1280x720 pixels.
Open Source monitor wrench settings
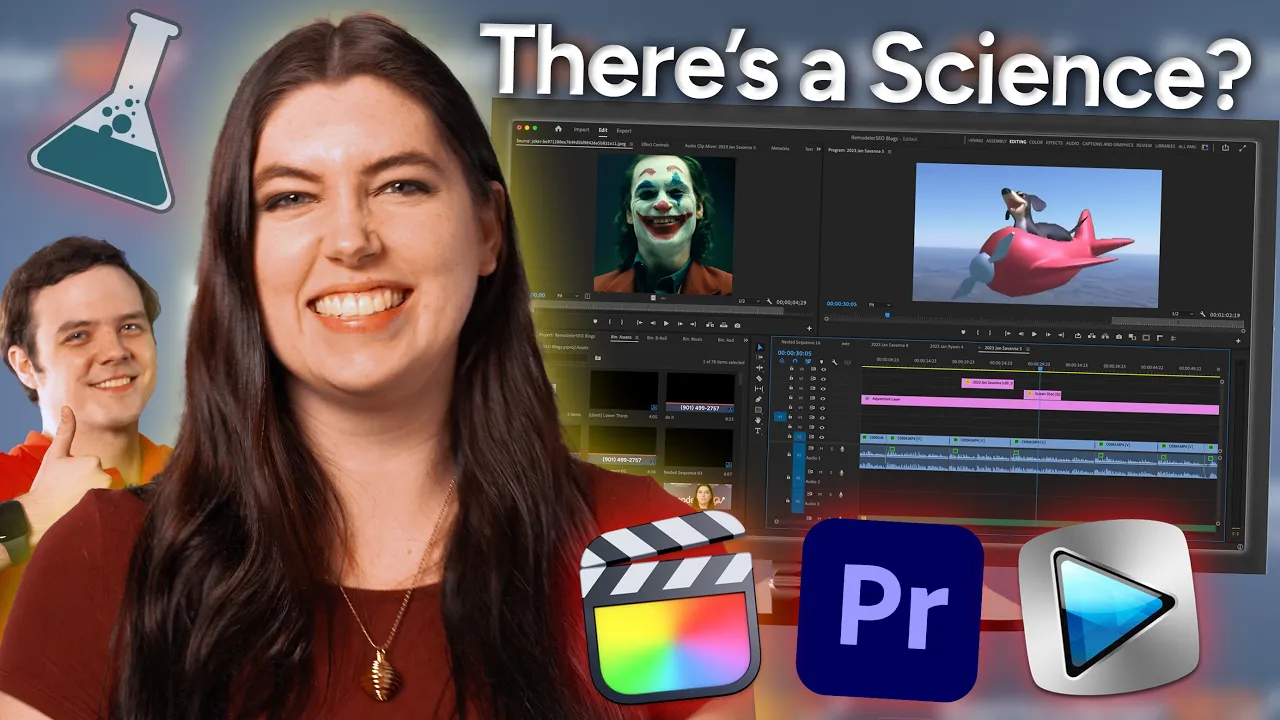coord(769,301)
